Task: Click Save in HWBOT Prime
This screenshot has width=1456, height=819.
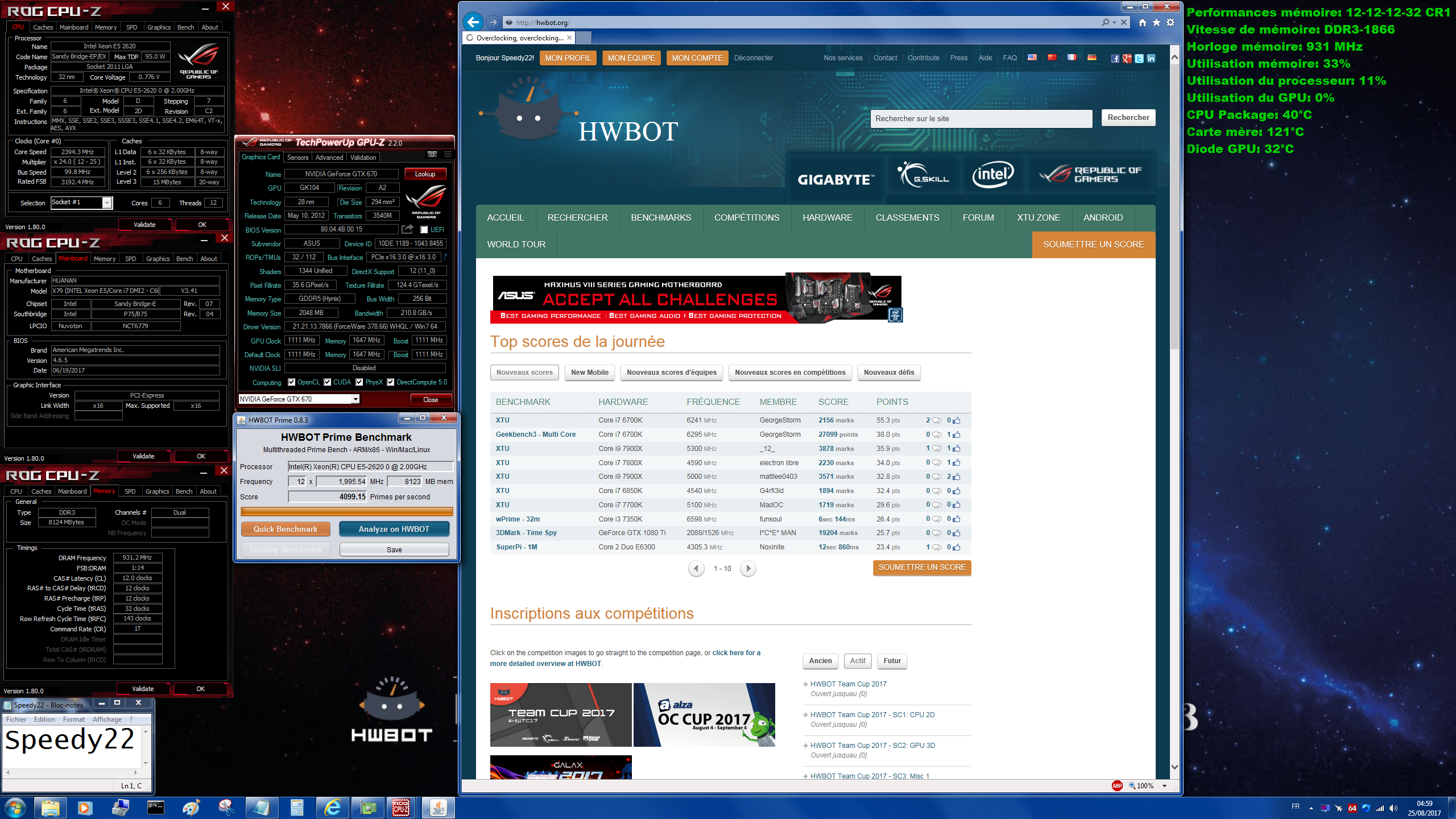Action: [394, 549]
